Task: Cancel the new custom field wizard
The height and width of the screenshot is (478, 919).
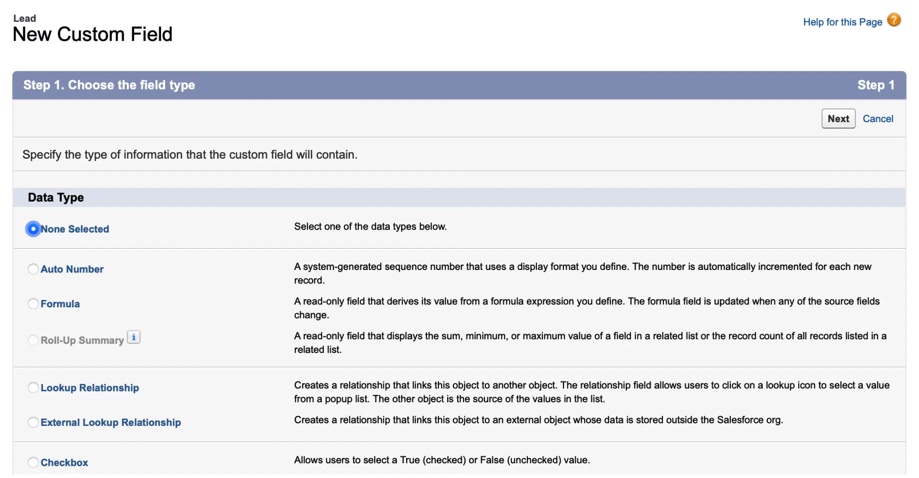Action: click(877, 118)
